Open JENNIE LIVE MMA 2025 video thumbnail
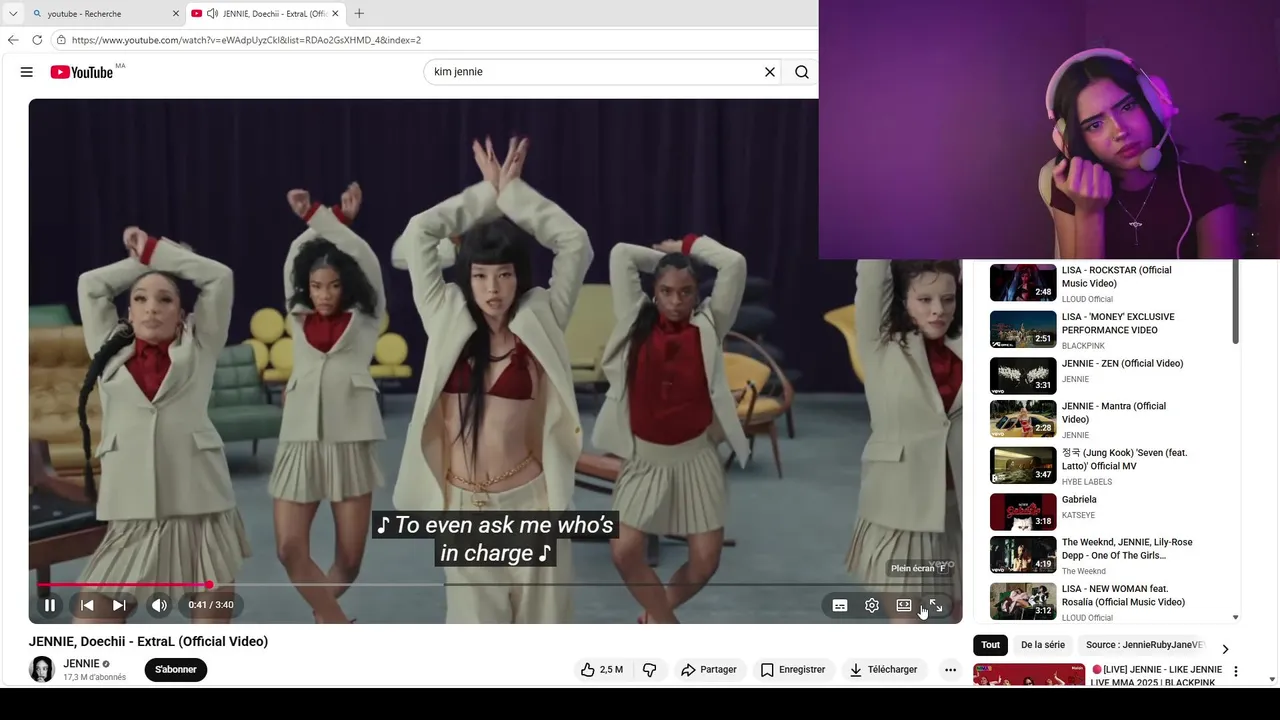This screenshot has width=1280, height=720. 1029,675
